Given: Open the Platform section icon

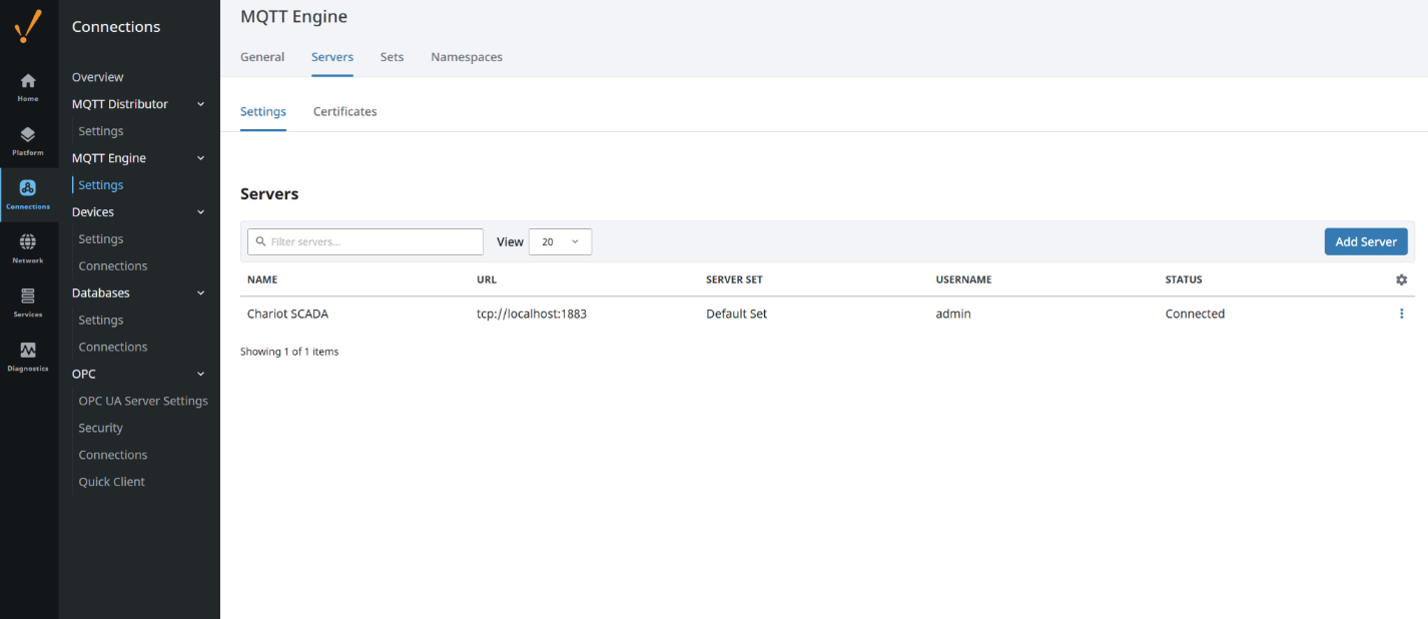Looking at the screenshot, I should (28, 141).
